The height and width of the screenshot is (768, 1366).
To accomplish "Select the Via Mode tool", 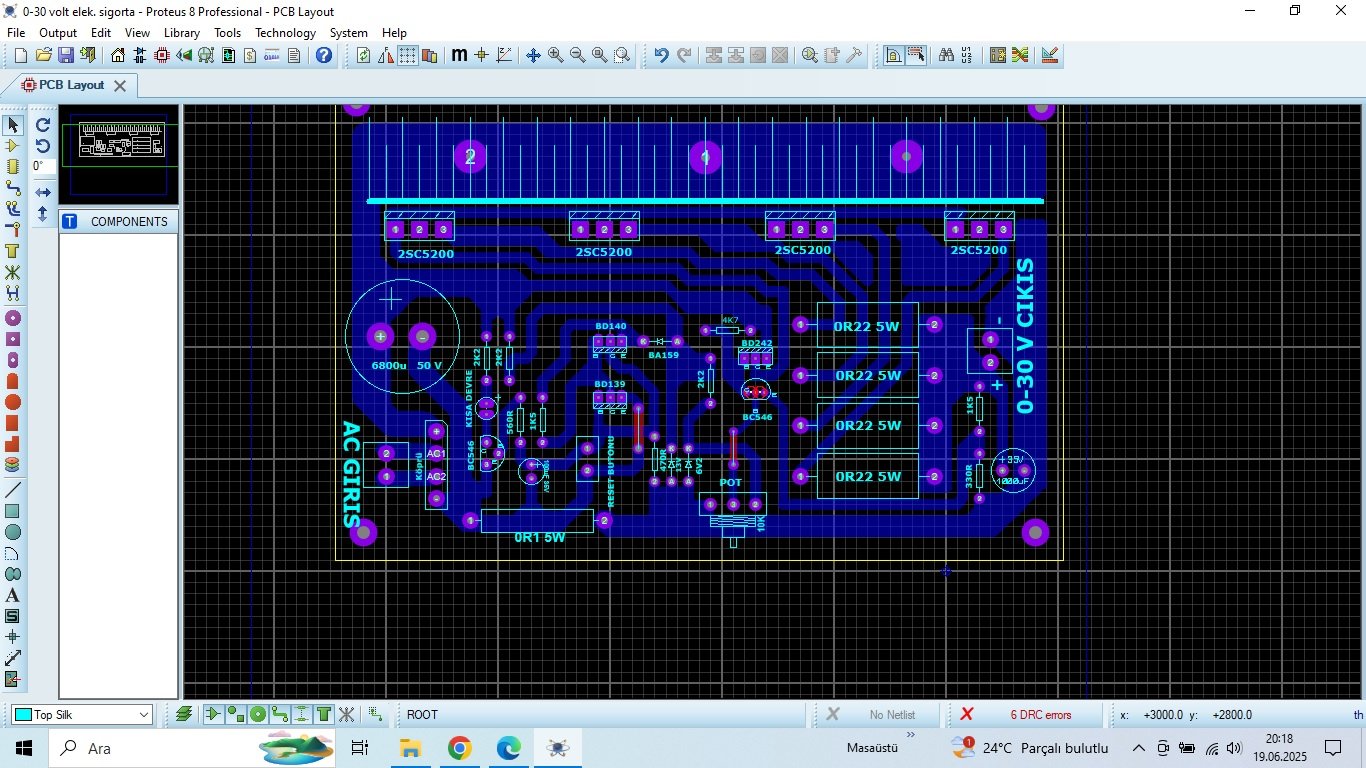I will tap(13, 230).
